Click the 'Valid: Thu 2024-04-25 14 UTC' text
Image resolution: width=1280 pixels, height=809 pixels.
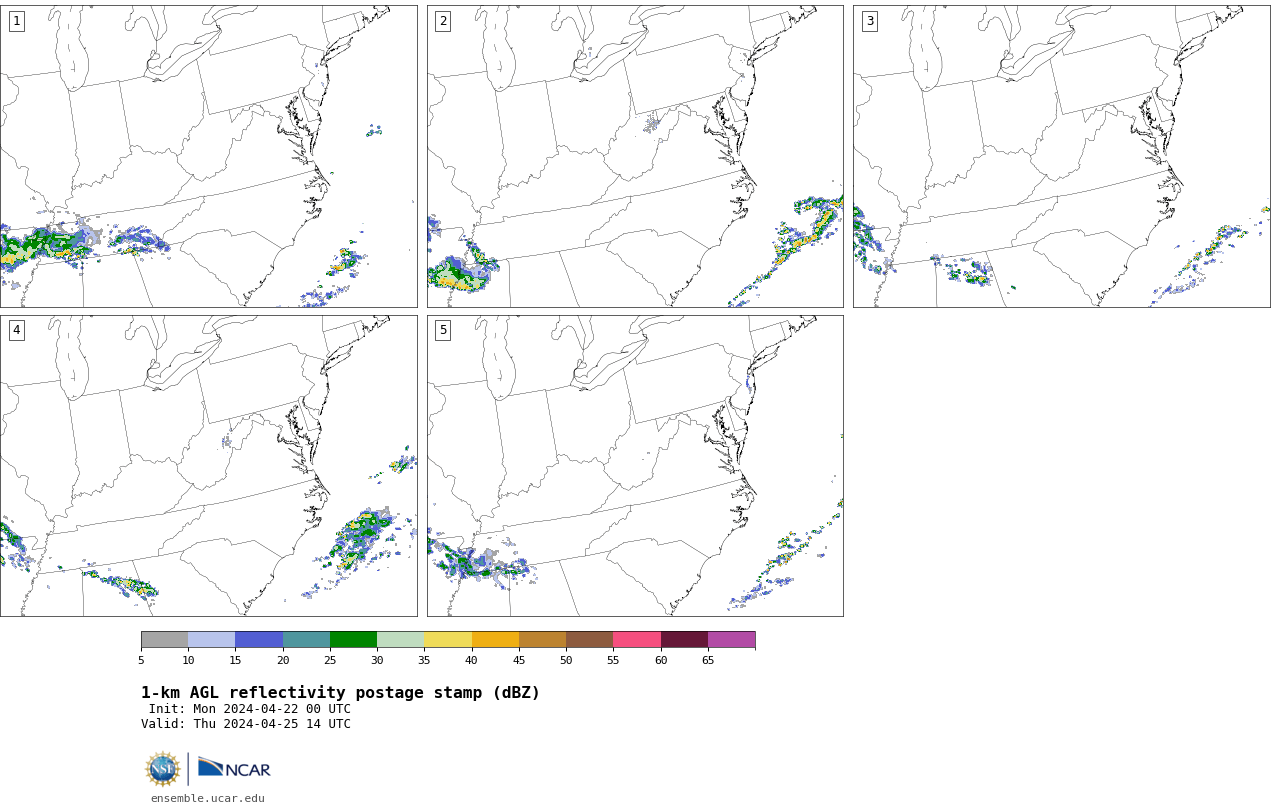[246, 724]
